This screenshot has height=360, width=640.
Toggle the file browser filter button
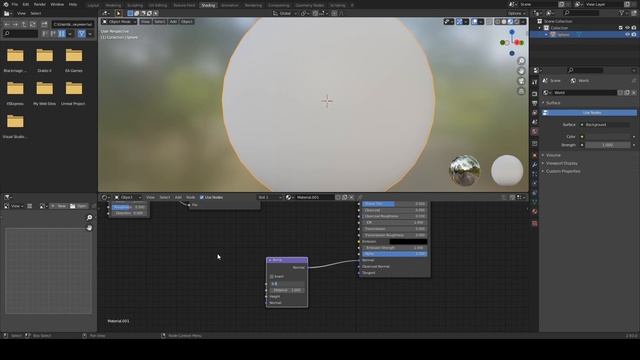[x=81, y=34]
